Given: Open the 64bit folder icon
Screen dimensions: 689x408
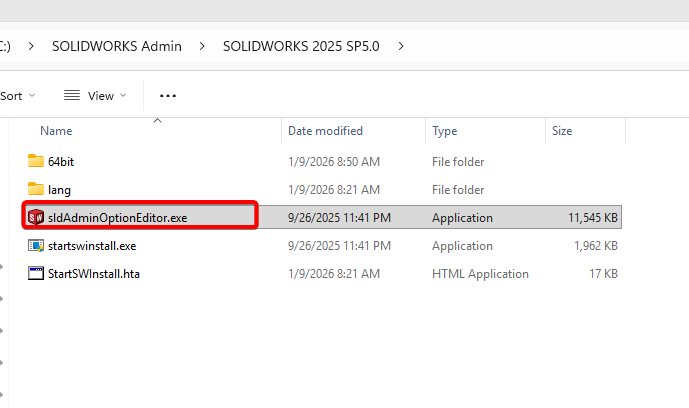Looking at the screenshot, I should point(36,161).
